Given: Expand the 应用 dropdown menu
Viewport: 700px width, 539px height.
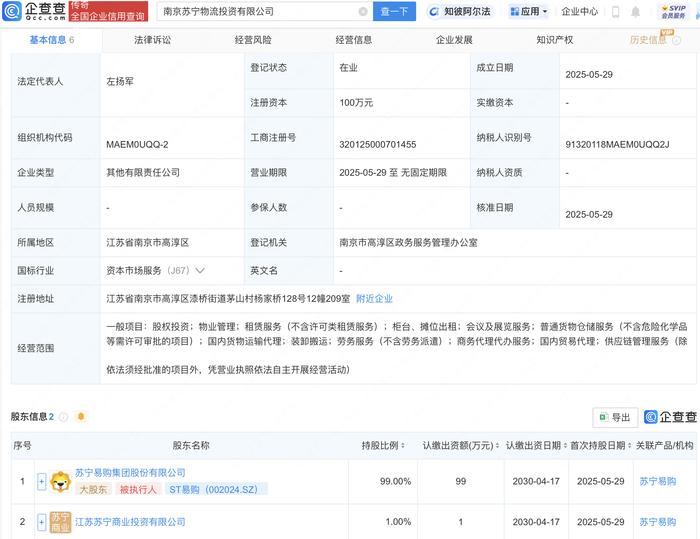Looking at the screenshot, I should 529,12.
